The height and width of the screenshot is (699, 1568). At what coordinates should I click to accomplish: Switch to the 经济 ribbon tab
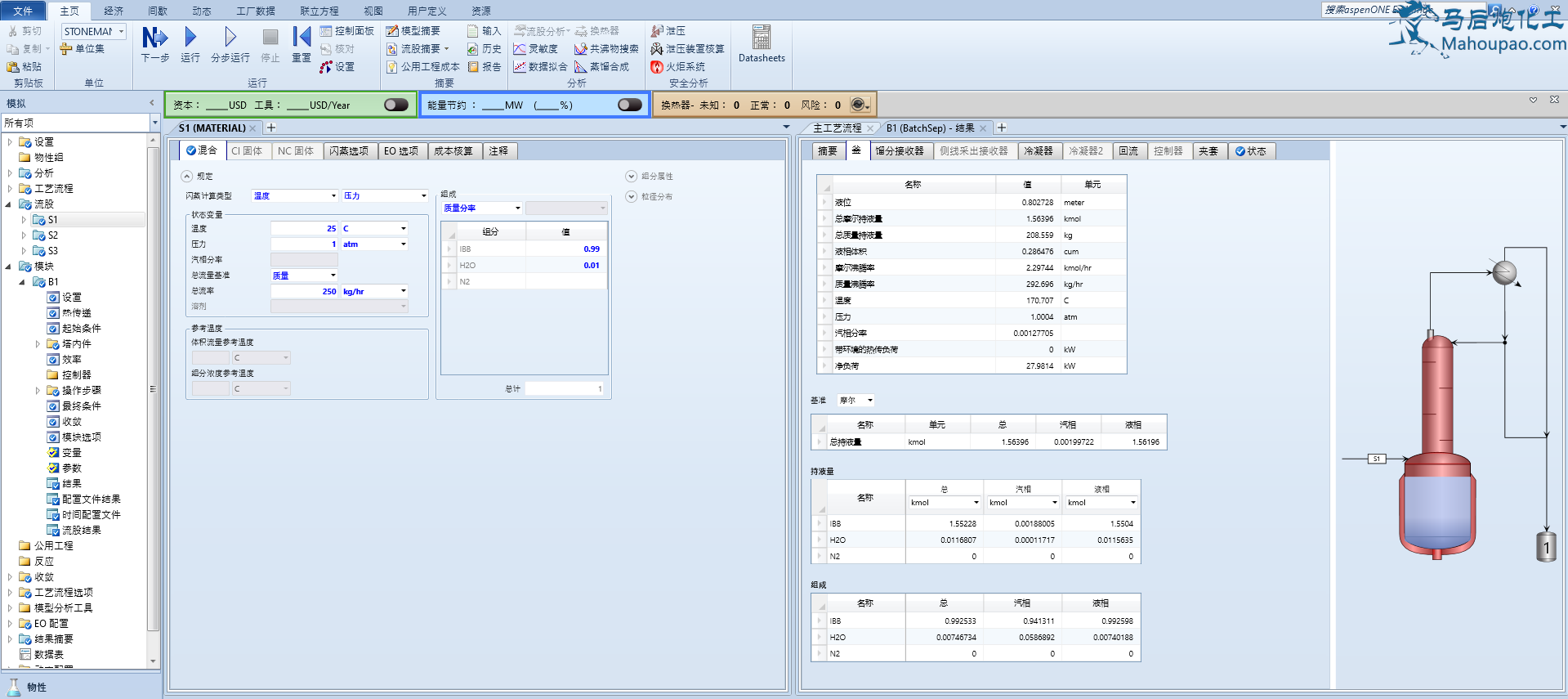pyautogui.click(x=114, y=11)
